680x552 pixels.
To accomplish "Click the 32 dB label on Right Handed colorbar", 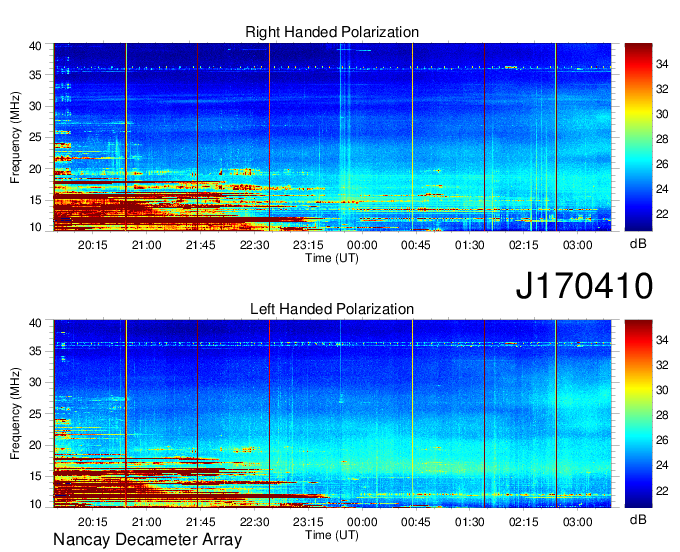I will pos(662,89).
